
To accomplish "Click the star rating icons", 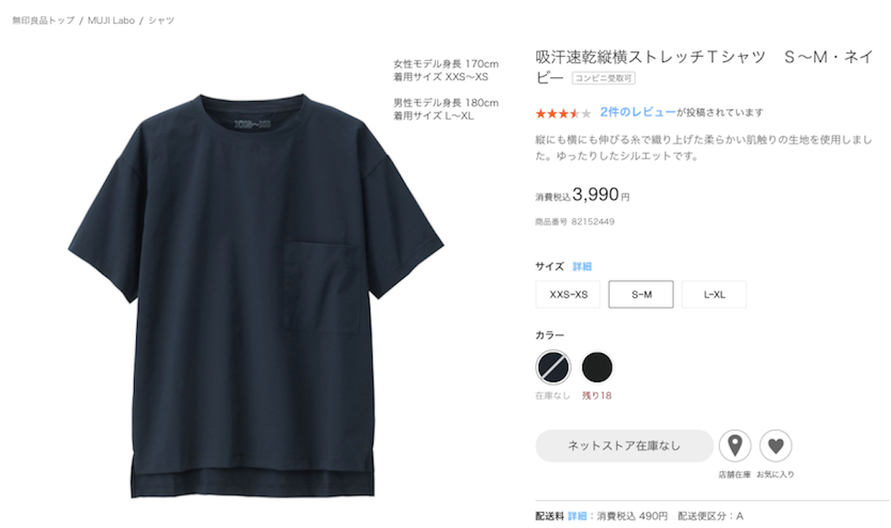I will (x=563, y=114).
